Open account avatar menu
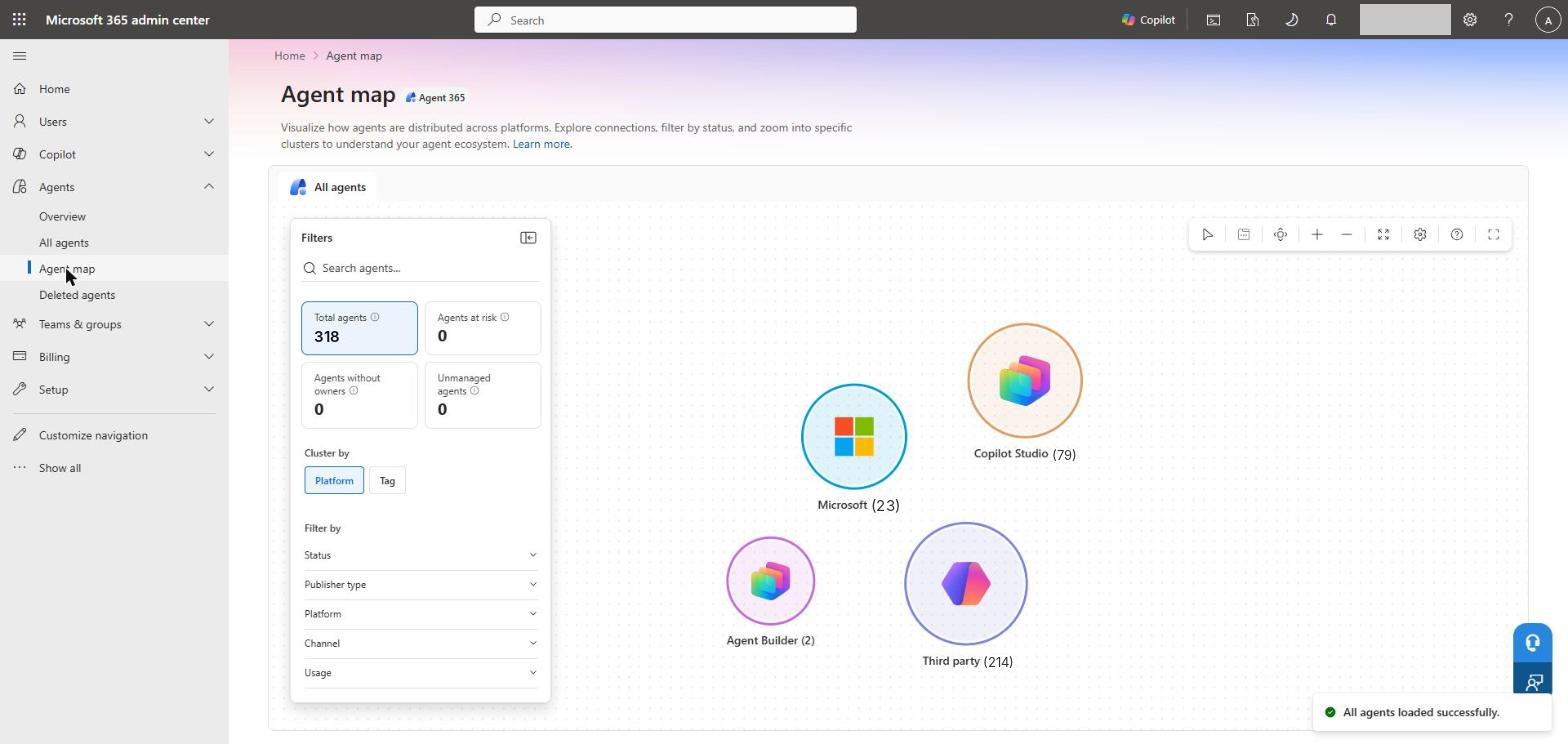The height and width of the screenshot is (744, 1568). click(x=1548, y=19)
